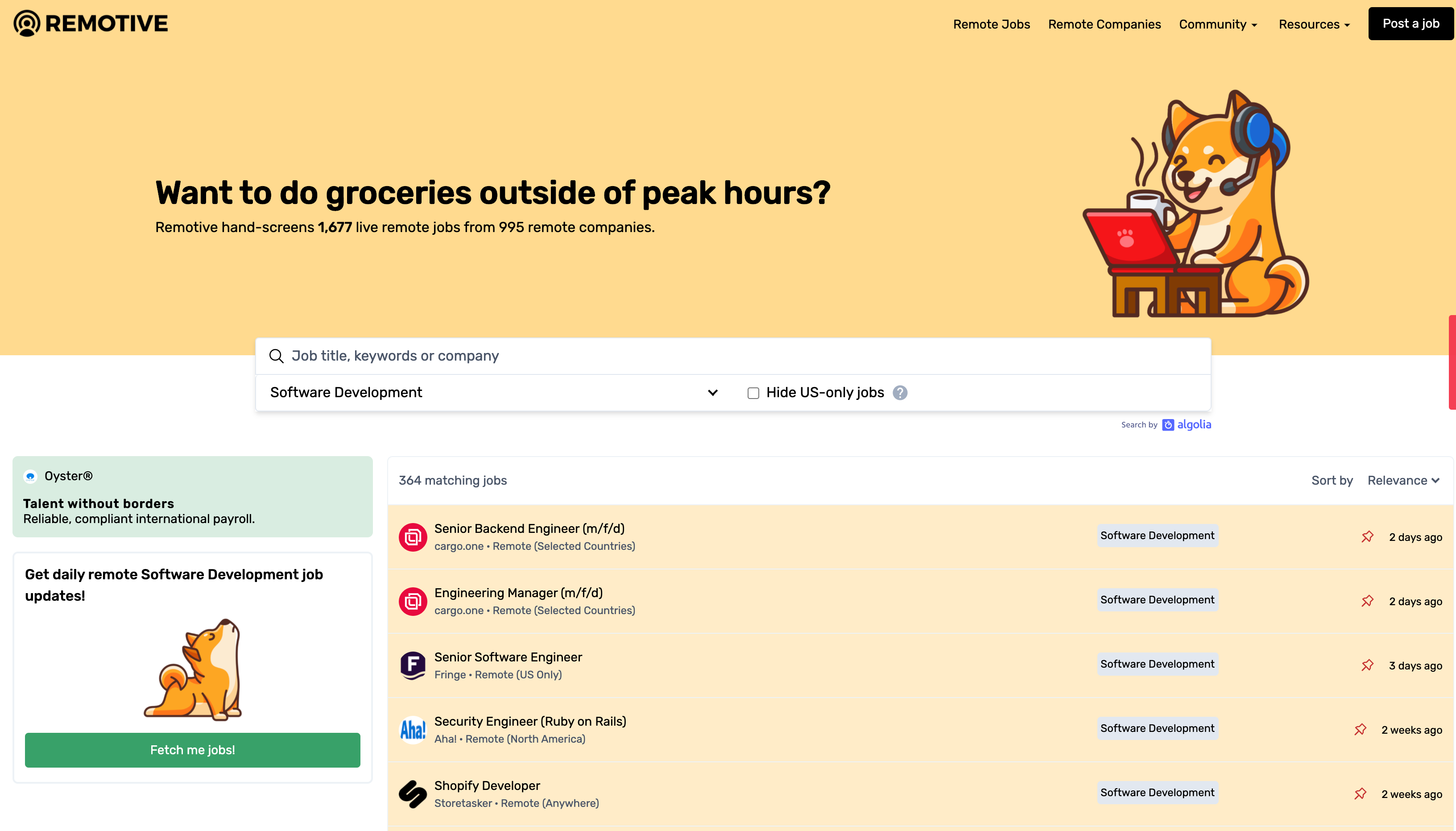The image size is (1456, 831).
Task: Open the Sort by Relevance dropdown
Action: click(x=1403, y=481)
